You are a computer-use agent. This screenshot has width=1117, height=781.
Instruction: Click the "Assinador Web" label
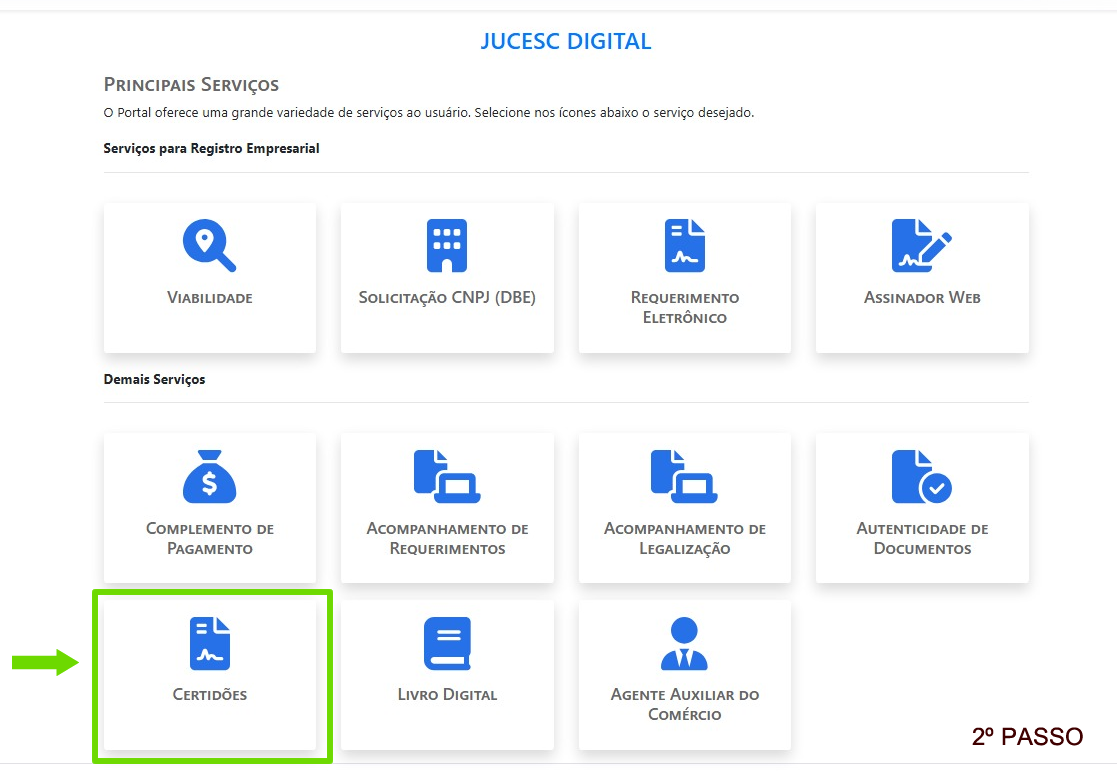(921, 298)
